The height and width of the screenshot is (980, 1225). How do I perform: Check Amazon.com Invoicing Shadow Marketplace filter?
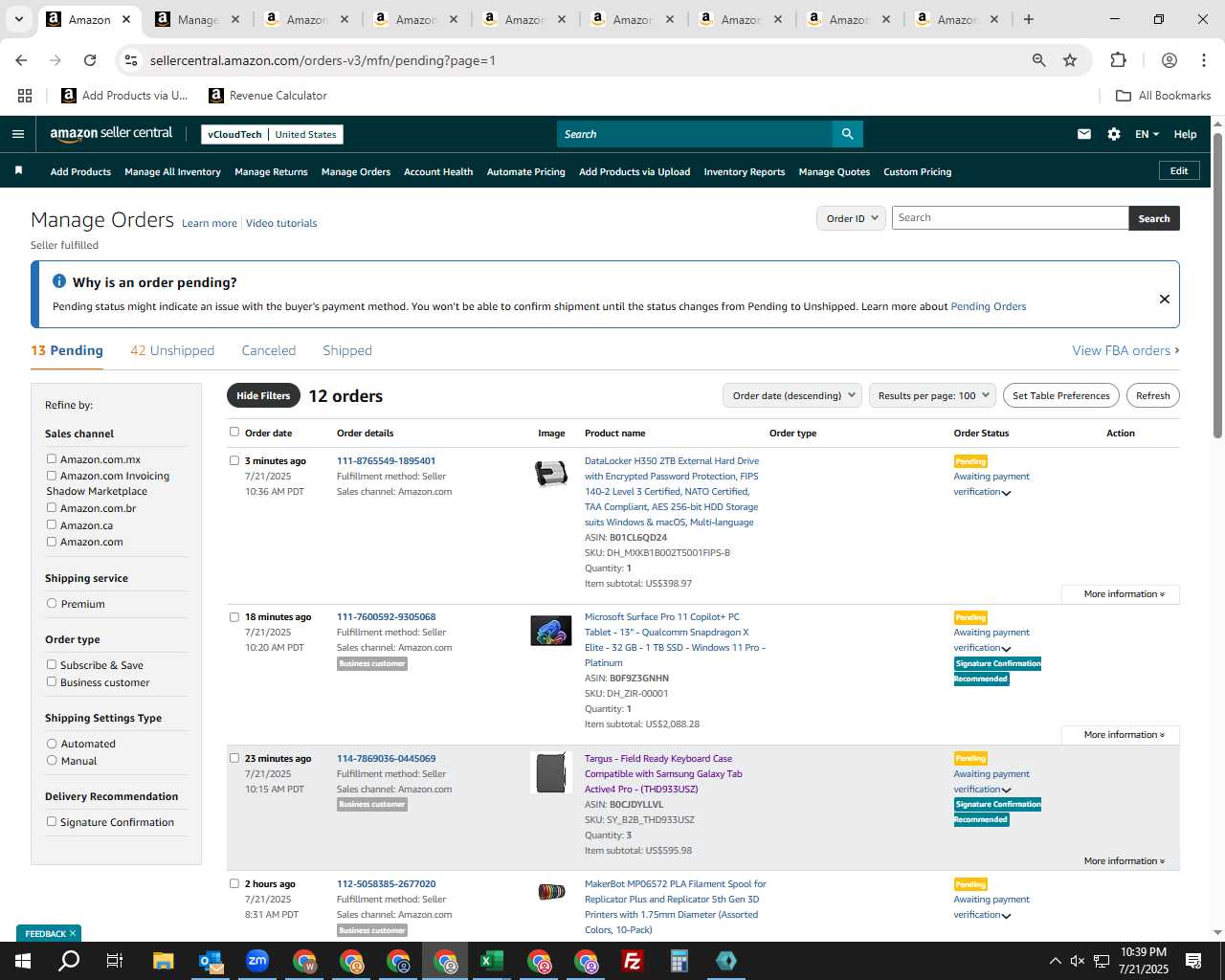(52, 476)
